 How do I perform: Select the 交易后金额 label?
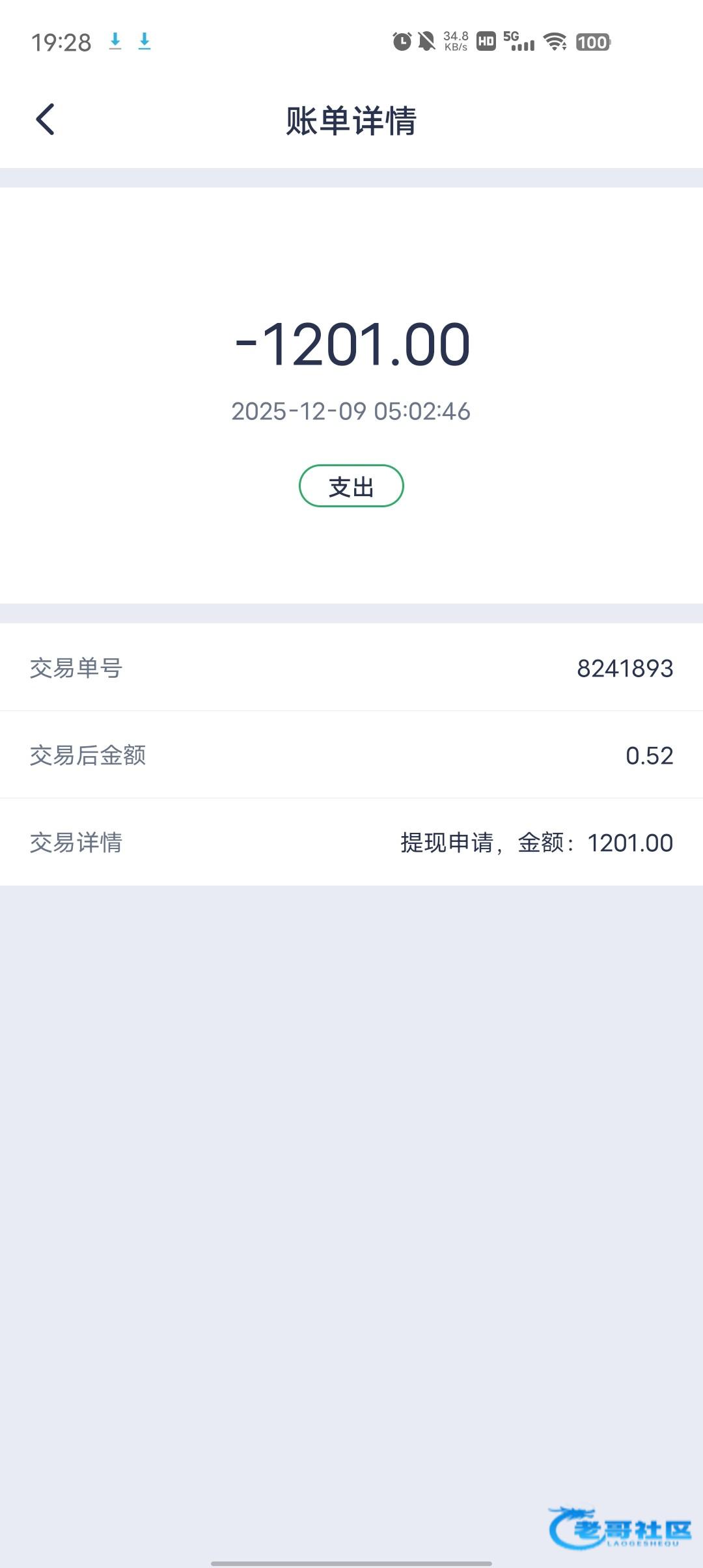pos(88,755)
